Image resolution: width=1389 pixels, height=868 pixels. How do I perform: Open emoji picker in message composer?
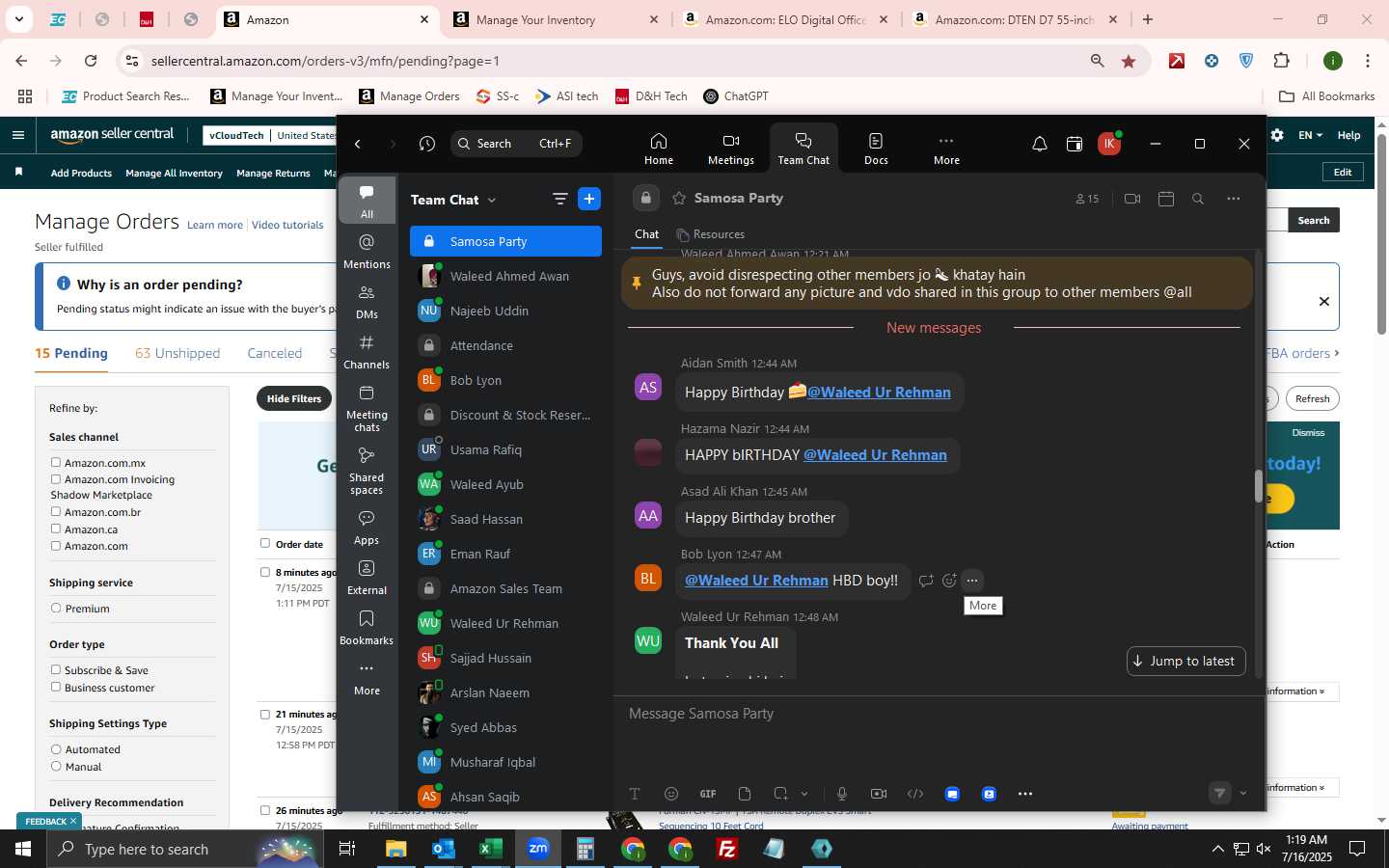(671, 794)
